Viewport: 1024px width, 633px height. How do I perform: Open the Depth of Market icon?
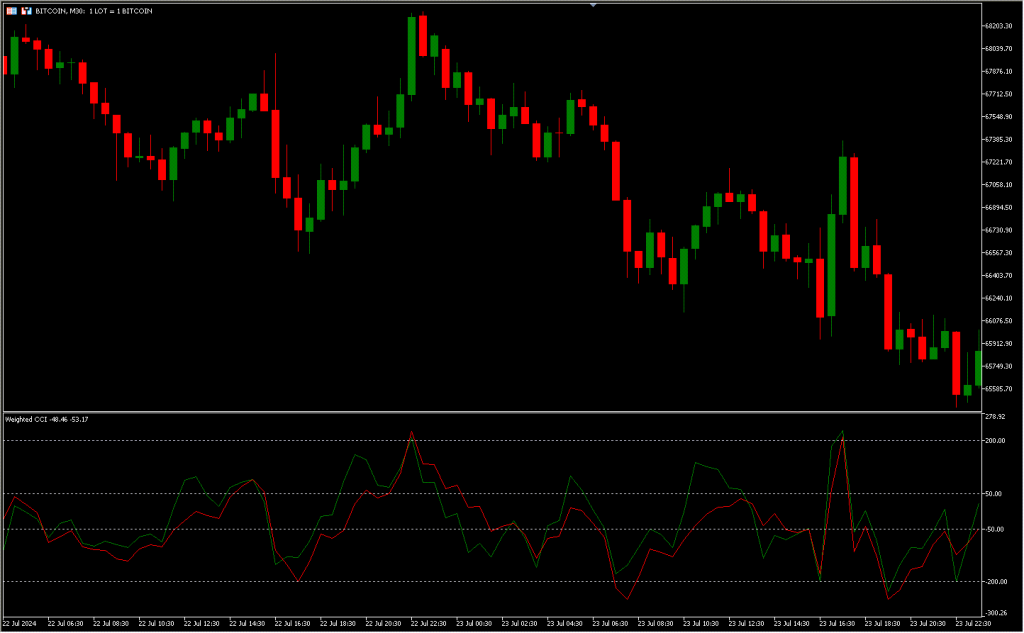click(25, 9)
